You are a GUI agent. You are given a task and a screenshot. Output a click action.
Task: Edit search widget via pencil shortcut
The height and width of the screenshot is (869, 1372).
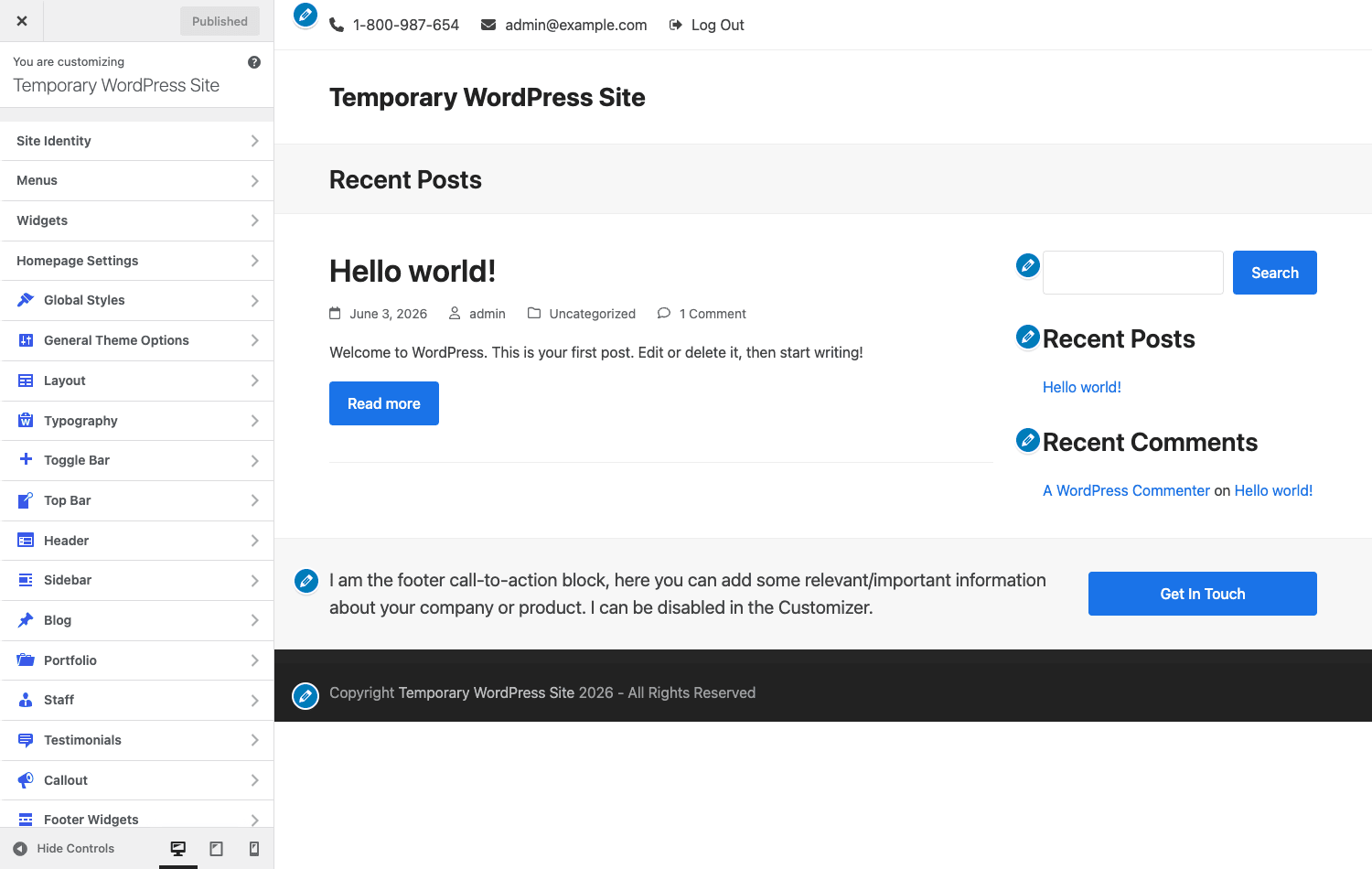pos(1028,265)
